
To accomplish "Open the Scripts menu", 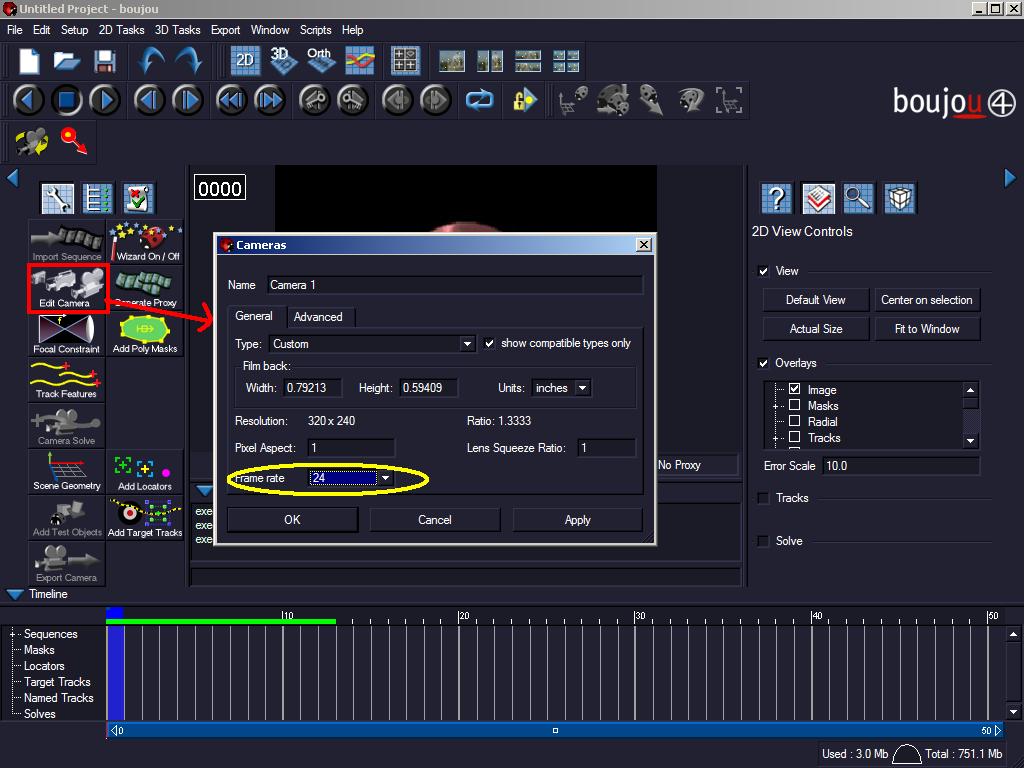I will pyautogui.click(x=315, y=30).
